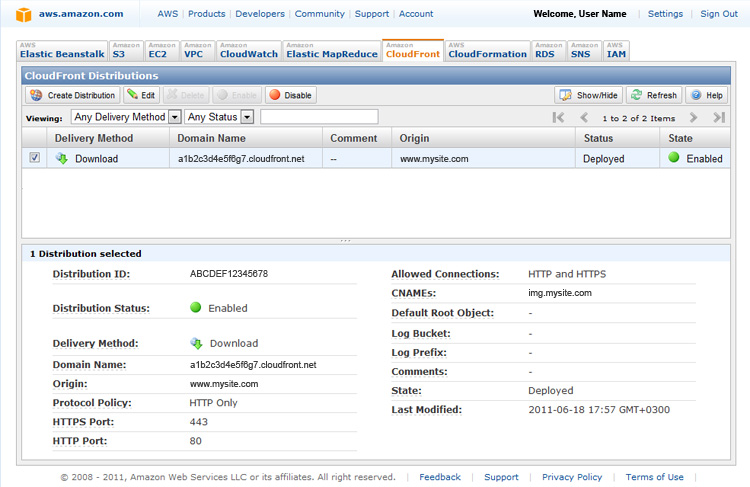Click the img.mysite.com CNAME value
Image resolution: width=750 pixels, height=487 pixels.
pyautogui.click(x=560, y=293)
